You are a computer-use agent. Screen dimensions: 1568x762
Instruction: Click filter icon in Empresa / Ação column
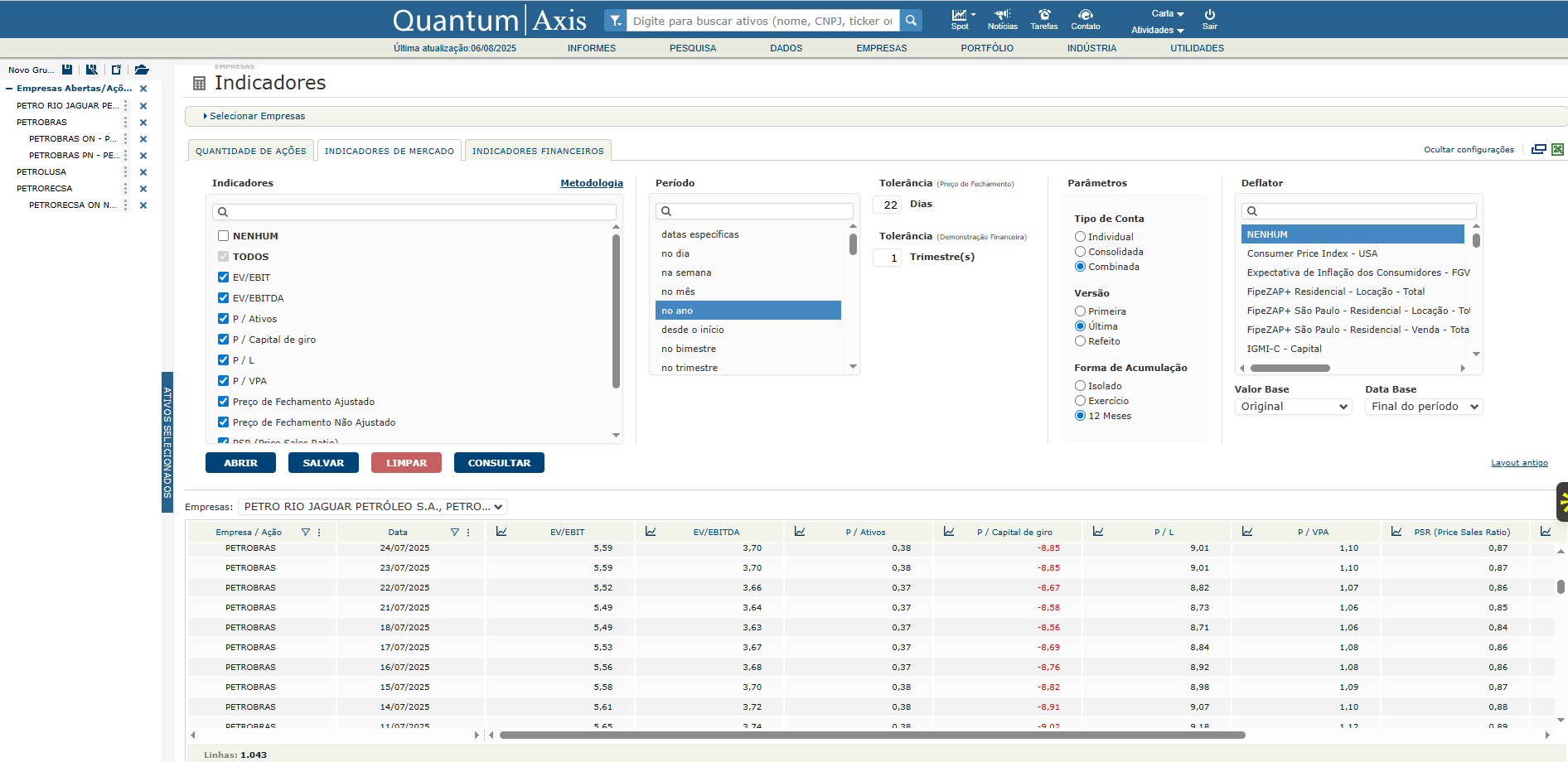tap(306, 532)
